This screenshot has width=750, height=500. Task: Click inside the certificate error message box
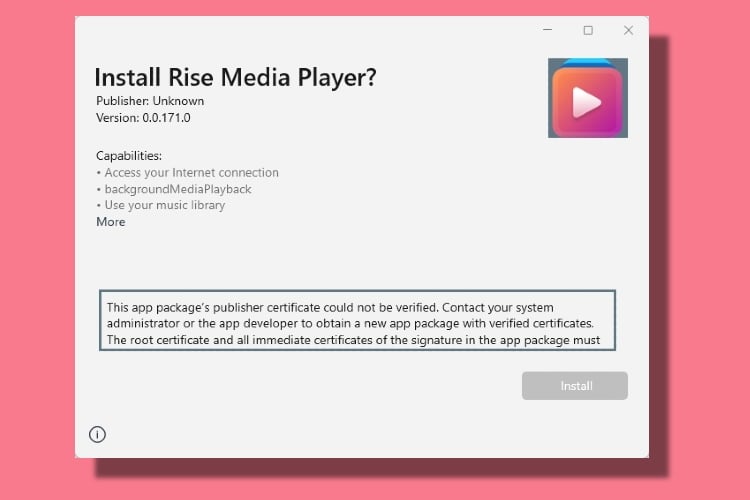pyautogui.click(x=357, y=320)
